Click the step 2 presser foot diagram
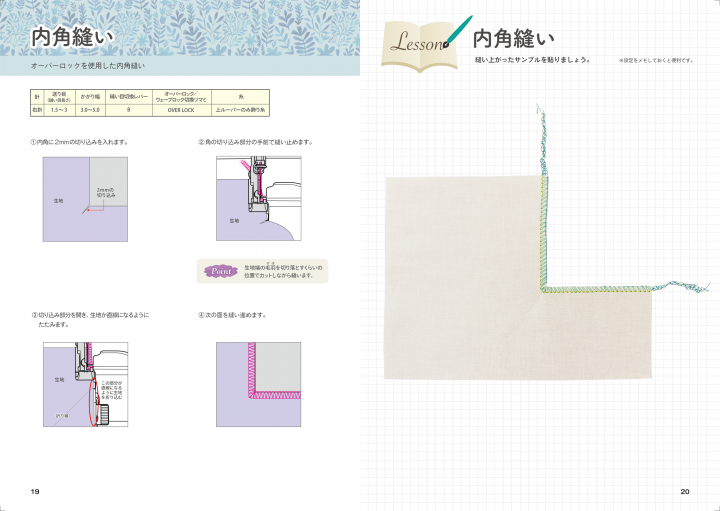720x511 pixels. pos(257,199)
